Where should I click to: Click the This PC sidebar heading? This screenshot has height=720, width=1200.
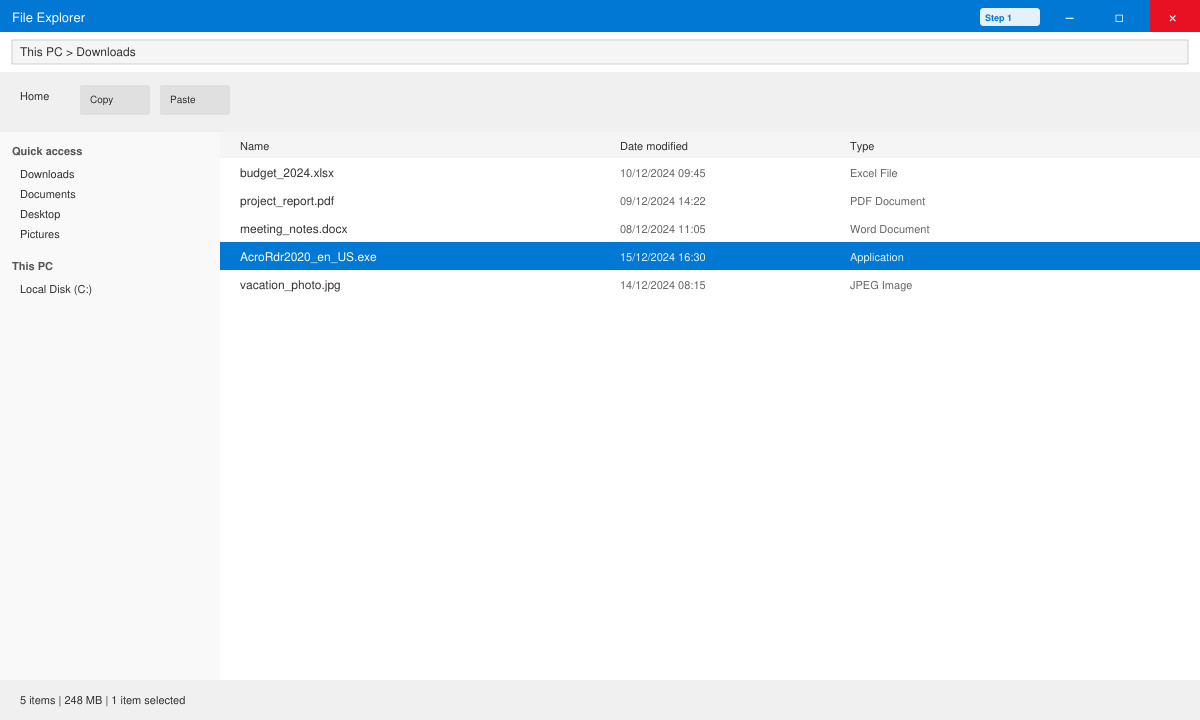tap(32, 266)
